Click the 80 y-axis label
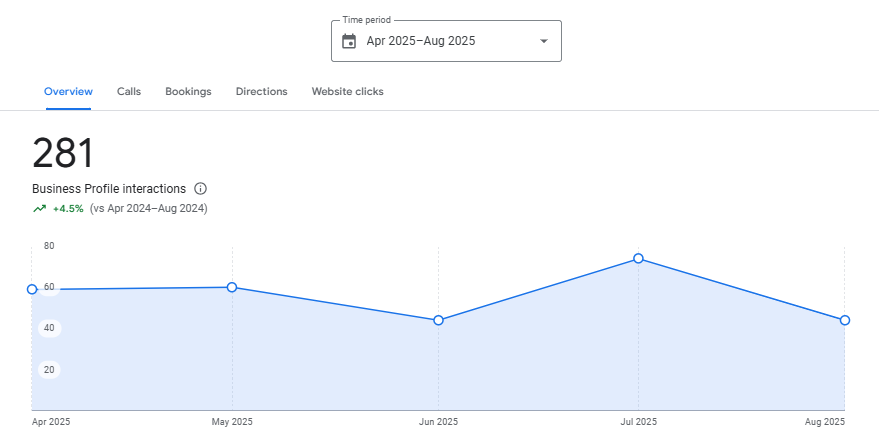This screenshot has width=879, height=436. point(49,245)
